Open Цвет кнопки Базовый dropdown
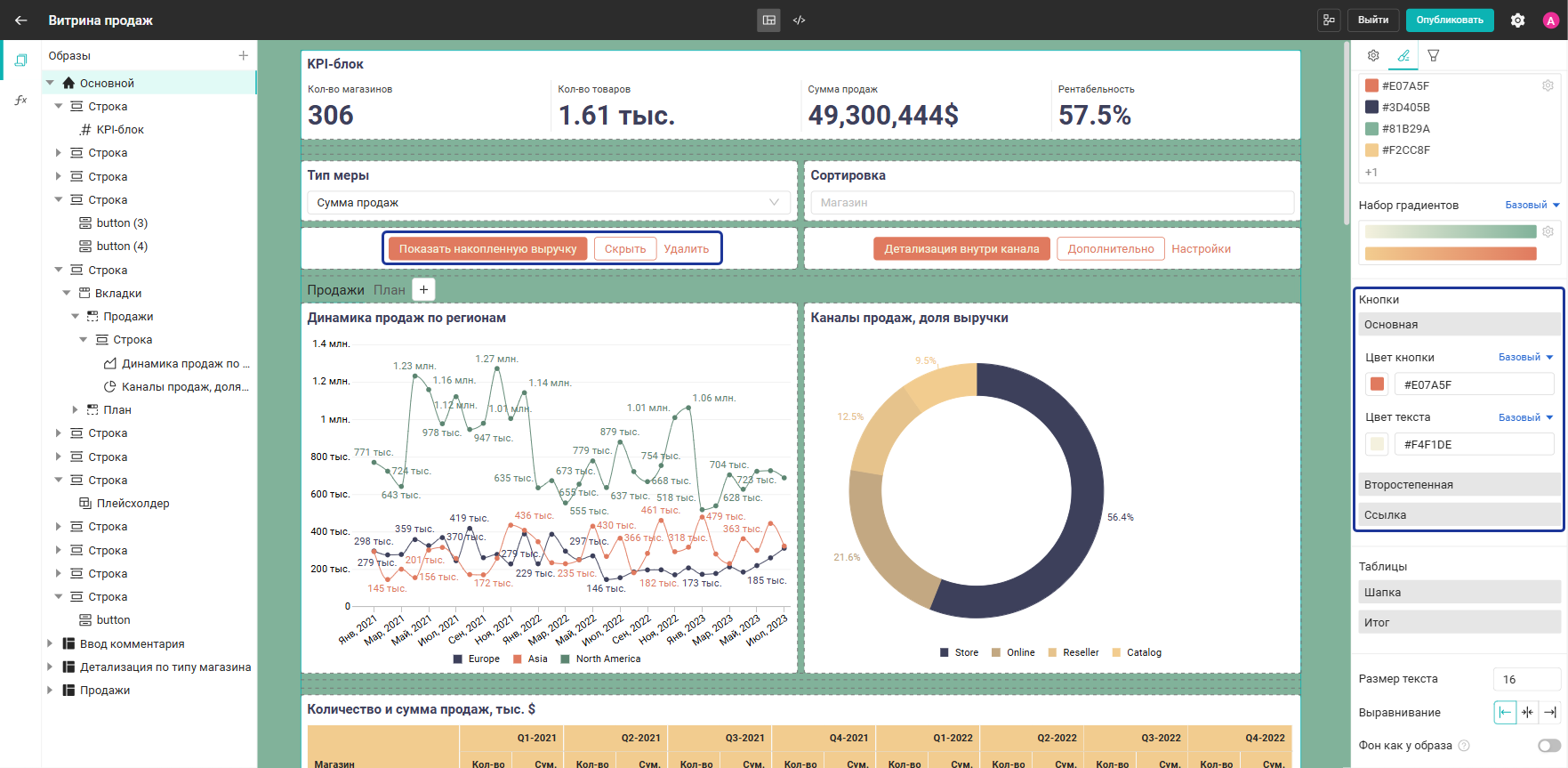The height and width of the screenshot is (768, 1568). tap(1526, 357)
